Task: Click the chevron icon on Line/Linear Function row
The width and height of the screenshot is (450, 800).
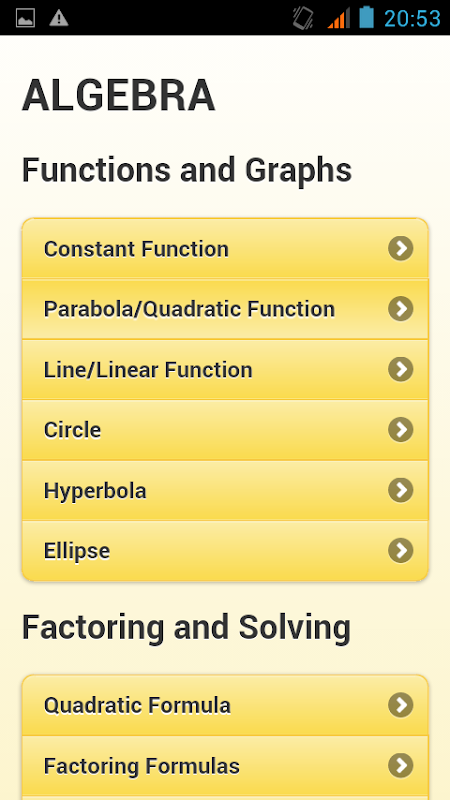Action: click(x=401, y=369)
